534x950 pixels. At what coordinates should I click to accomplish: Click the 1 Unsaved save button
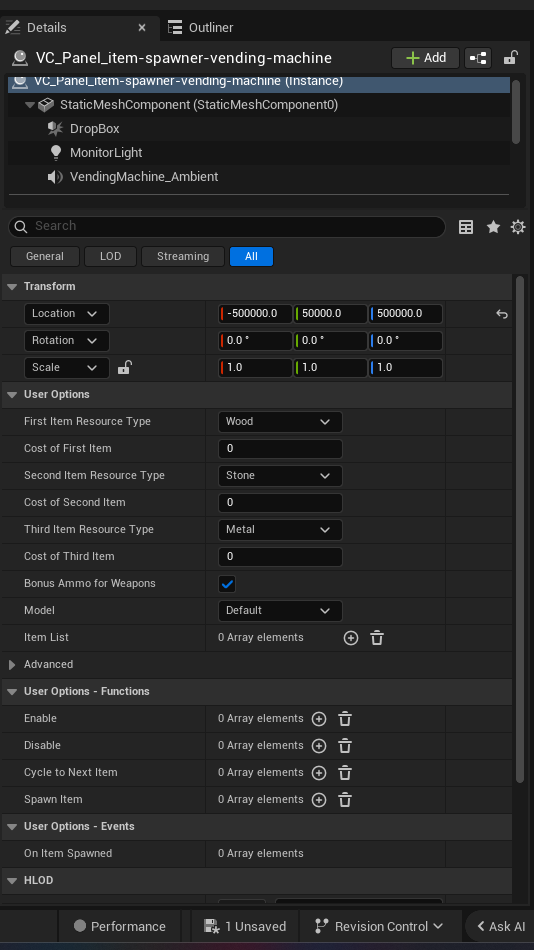[245, 926]
